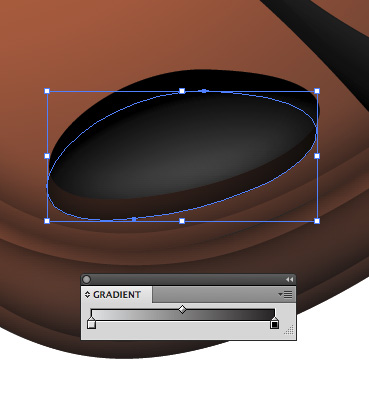Screen dimensions: 369x418
Task: Click ellipse anchor point on top edge
Action: coord(204,91)
